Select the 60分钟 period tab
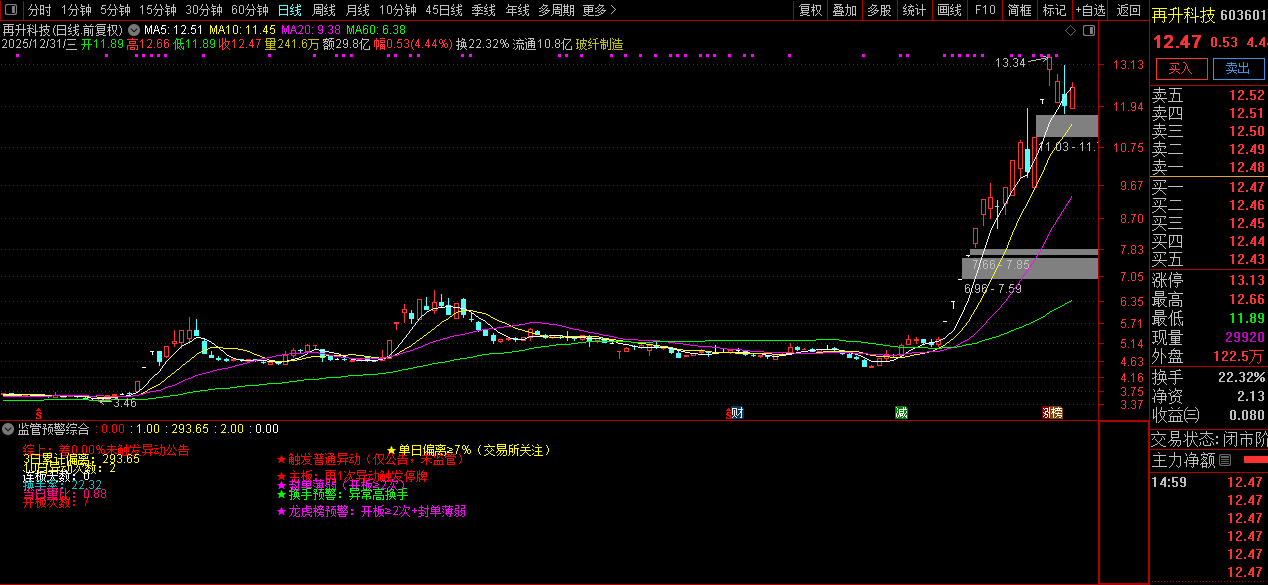 point(249,10)
